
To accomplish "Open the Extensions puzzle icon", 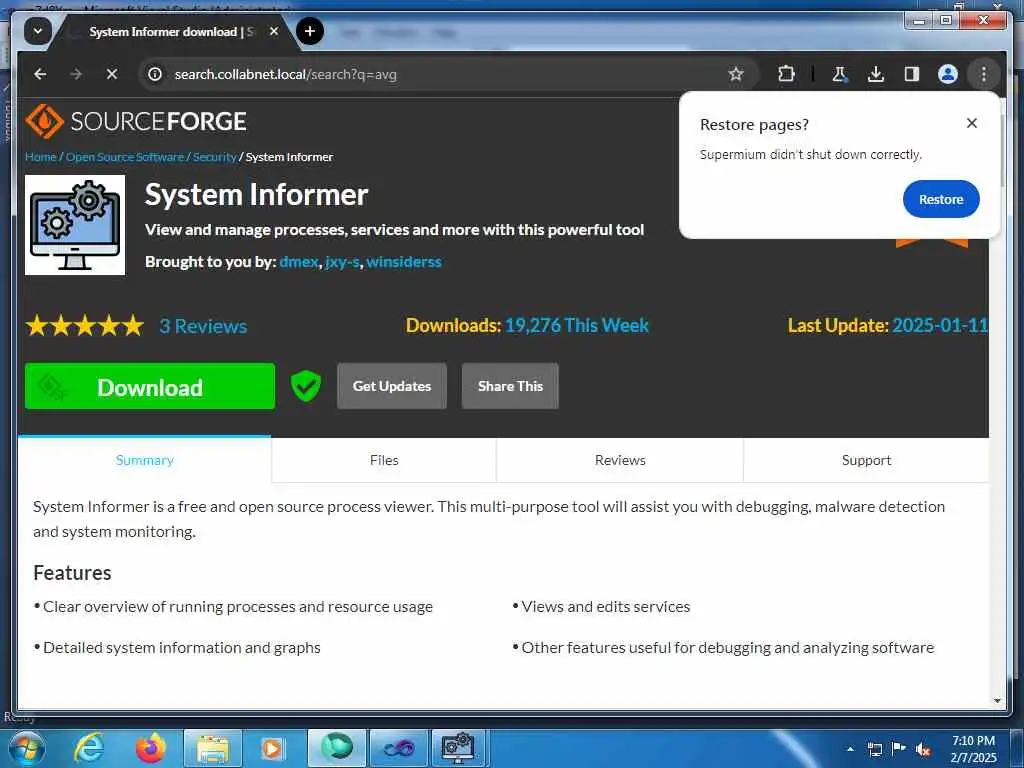I will [x=786, y=74].
